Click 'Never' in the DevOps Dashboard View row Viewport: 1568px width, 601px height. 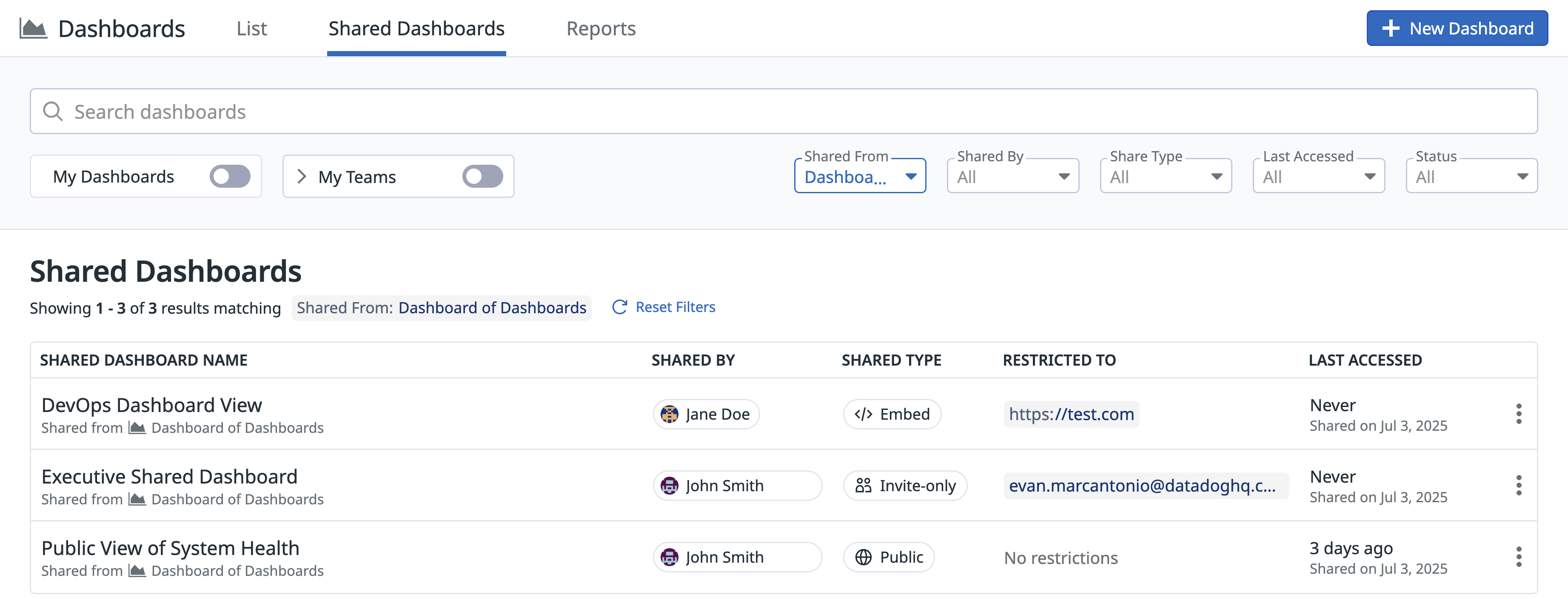(1332, 405)
